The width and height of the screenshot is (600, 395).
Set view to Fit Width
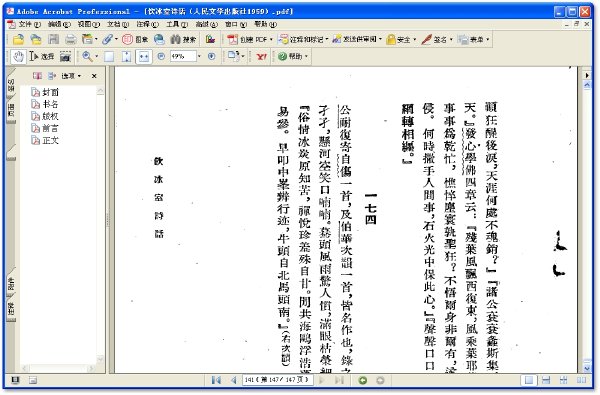143,57
